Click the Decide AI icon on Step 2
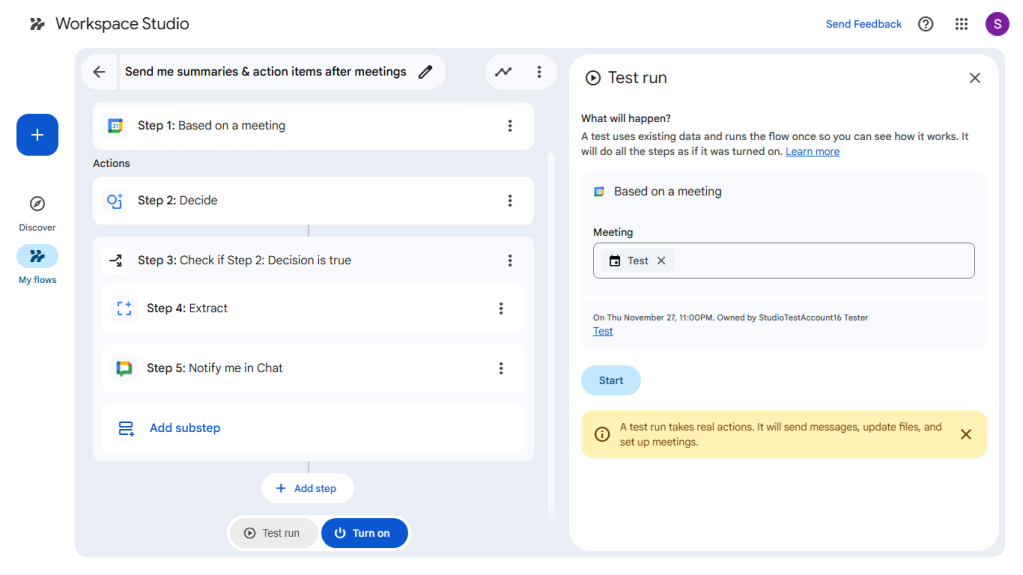This screenshot has width=1023, height=575. tap(115, 201)
